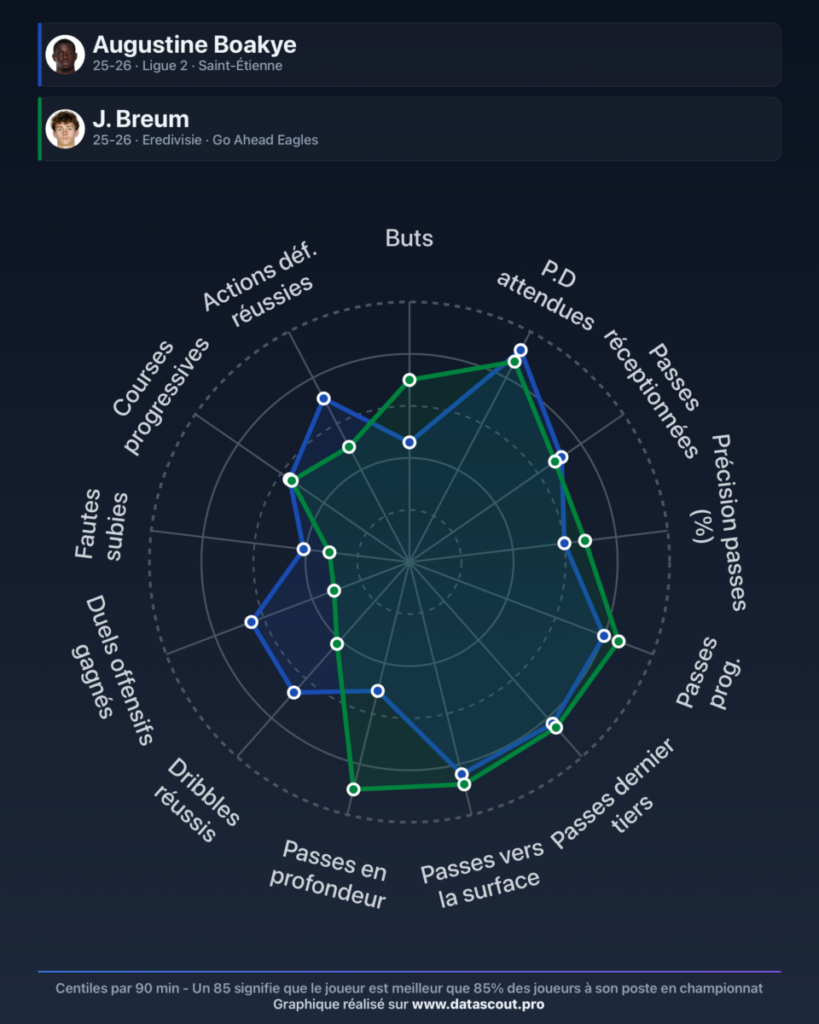Image resolution: width=819 pixels, height=1024 pixels.
Task: Click blue point on Duels offensifs gagnés axis
Action: (251, 622)
